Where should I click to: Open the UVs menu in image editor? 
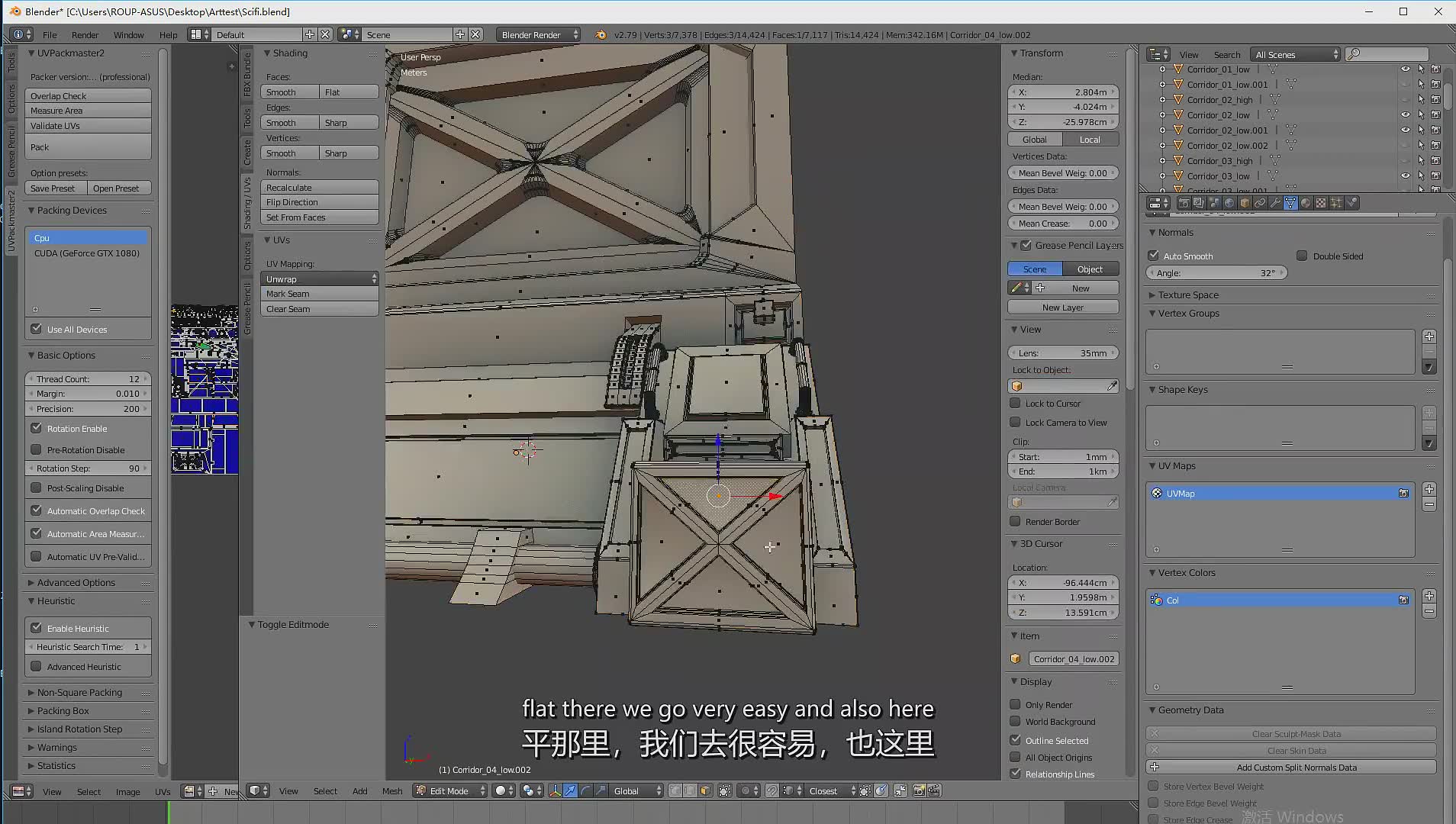pyautogui.click(x=163, y=791)
